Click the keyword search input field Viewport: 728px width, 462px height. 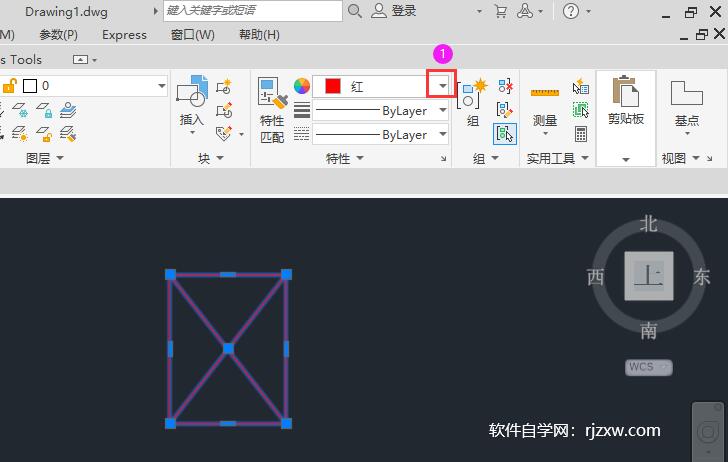[253, 11]
